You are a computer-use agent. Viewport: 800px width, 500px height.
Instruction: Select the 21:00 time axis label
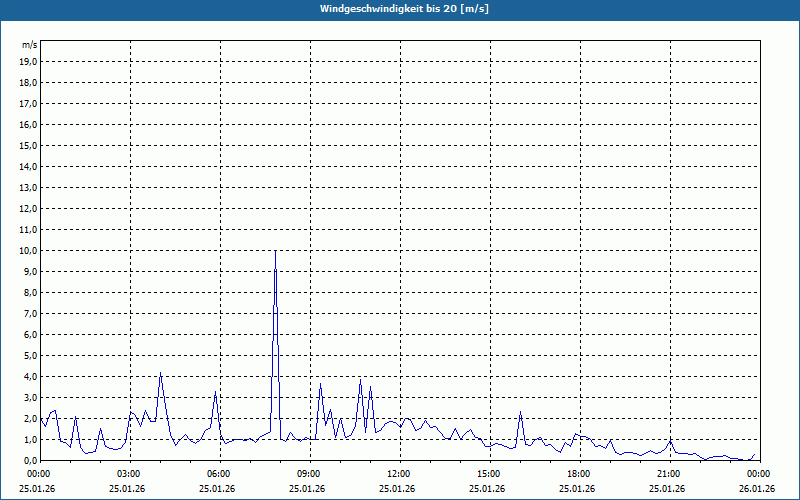[668, 474]
